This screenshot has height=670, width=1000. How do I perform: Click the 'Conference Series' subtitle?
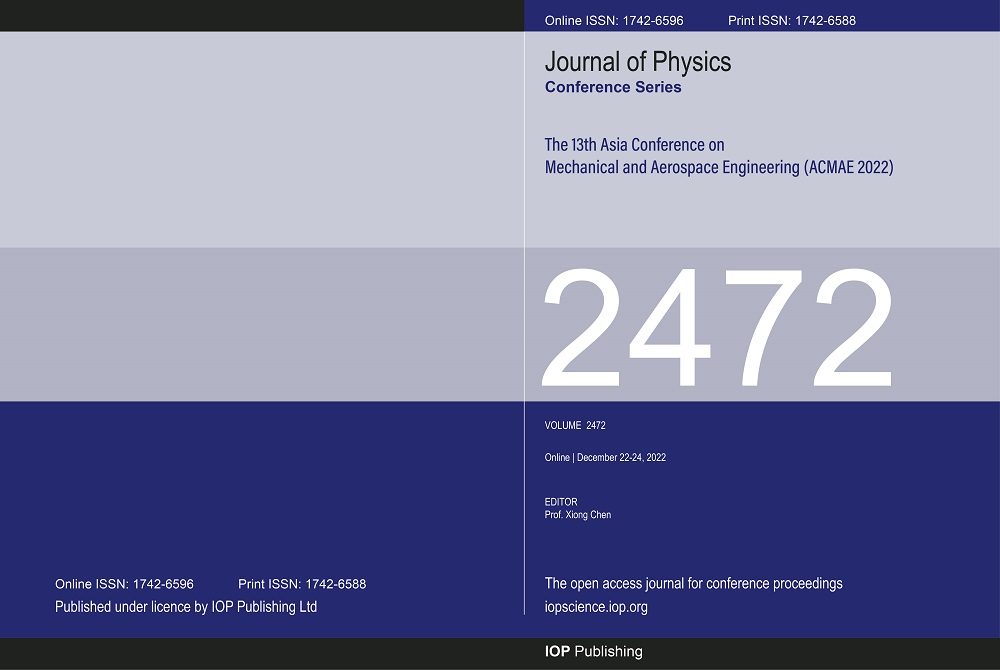click(x=613, y=87)
